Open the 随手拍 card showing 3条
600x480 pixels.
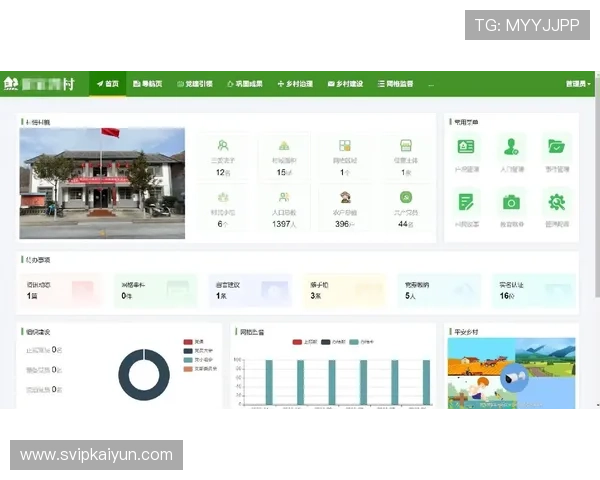click(345, 291)
